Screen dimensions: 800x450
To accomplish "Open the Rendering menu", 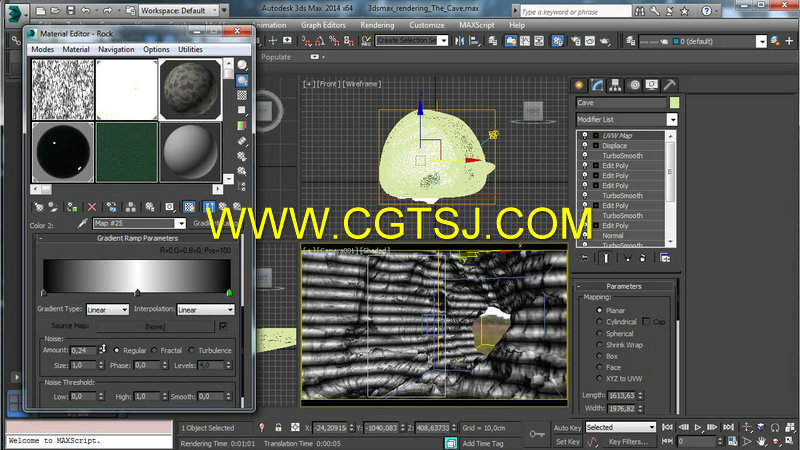I will tap(377, 25).
